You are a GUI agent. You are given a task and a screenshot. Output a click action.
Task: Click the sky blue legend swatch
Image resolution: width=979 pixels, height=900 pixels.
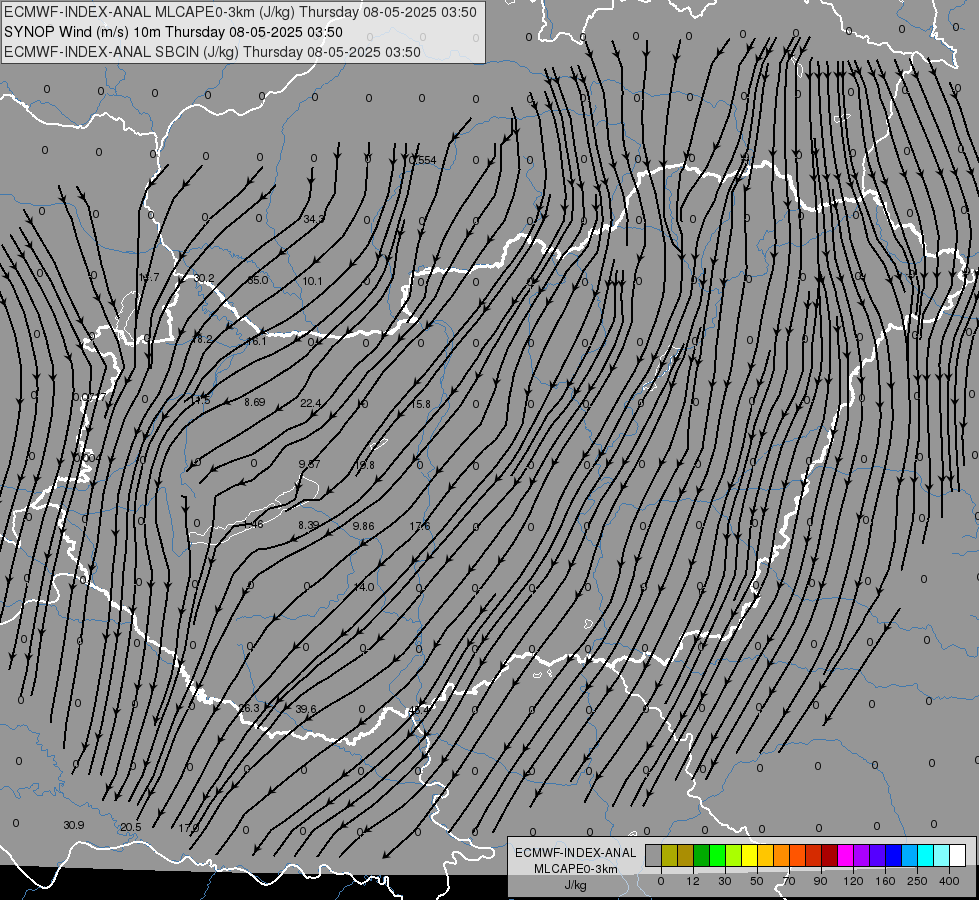[910, 855]
